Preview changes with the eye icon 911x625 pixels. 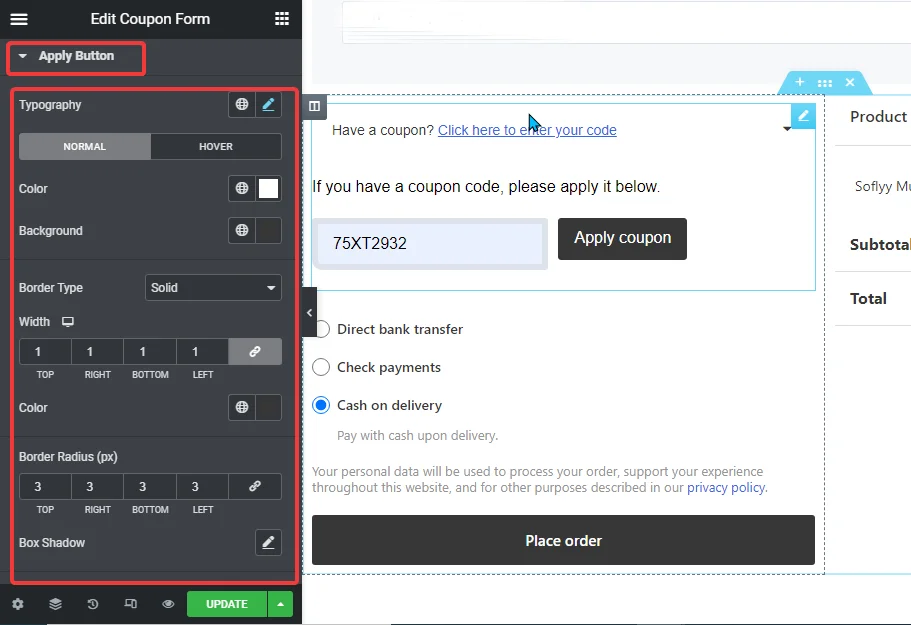tap(168, 604)
